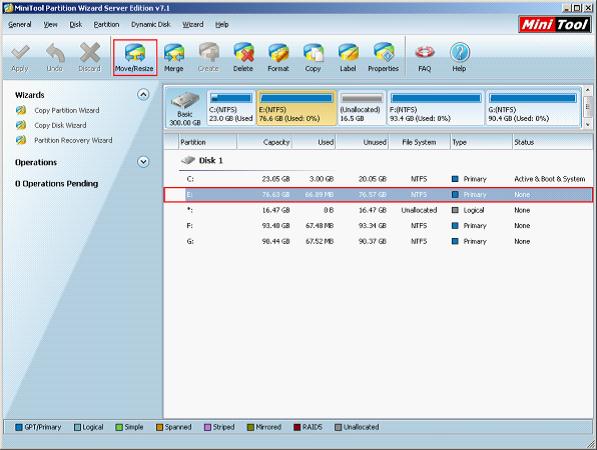The width and height of the screenshot is (597, 450).
Task: Click Simple green legend swatch
Action: pos(119,427)
